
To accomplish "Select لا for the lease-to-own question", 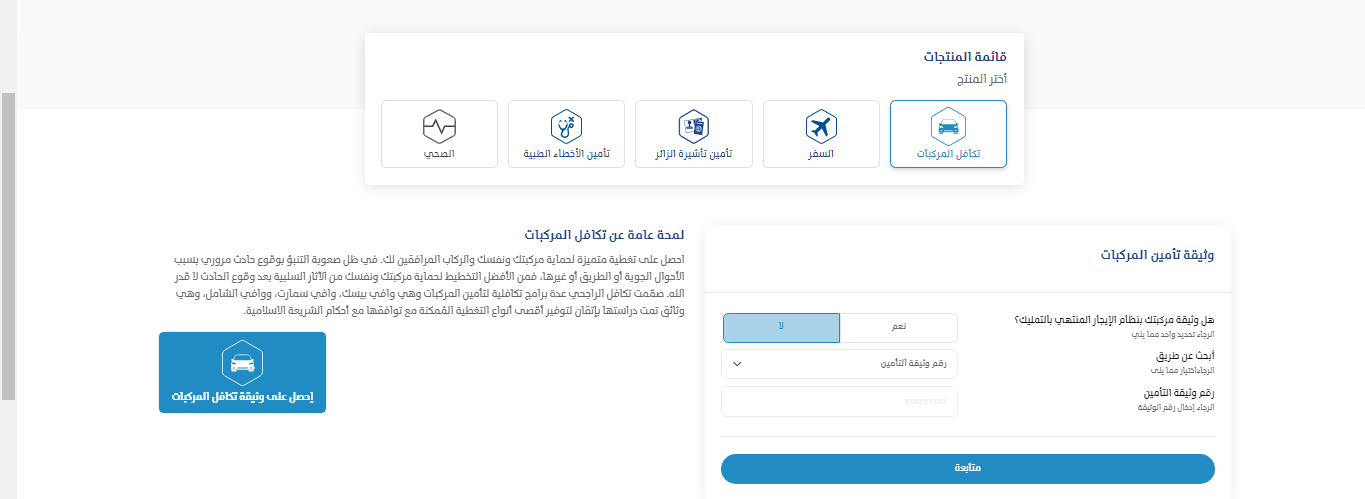I will 781,328.
